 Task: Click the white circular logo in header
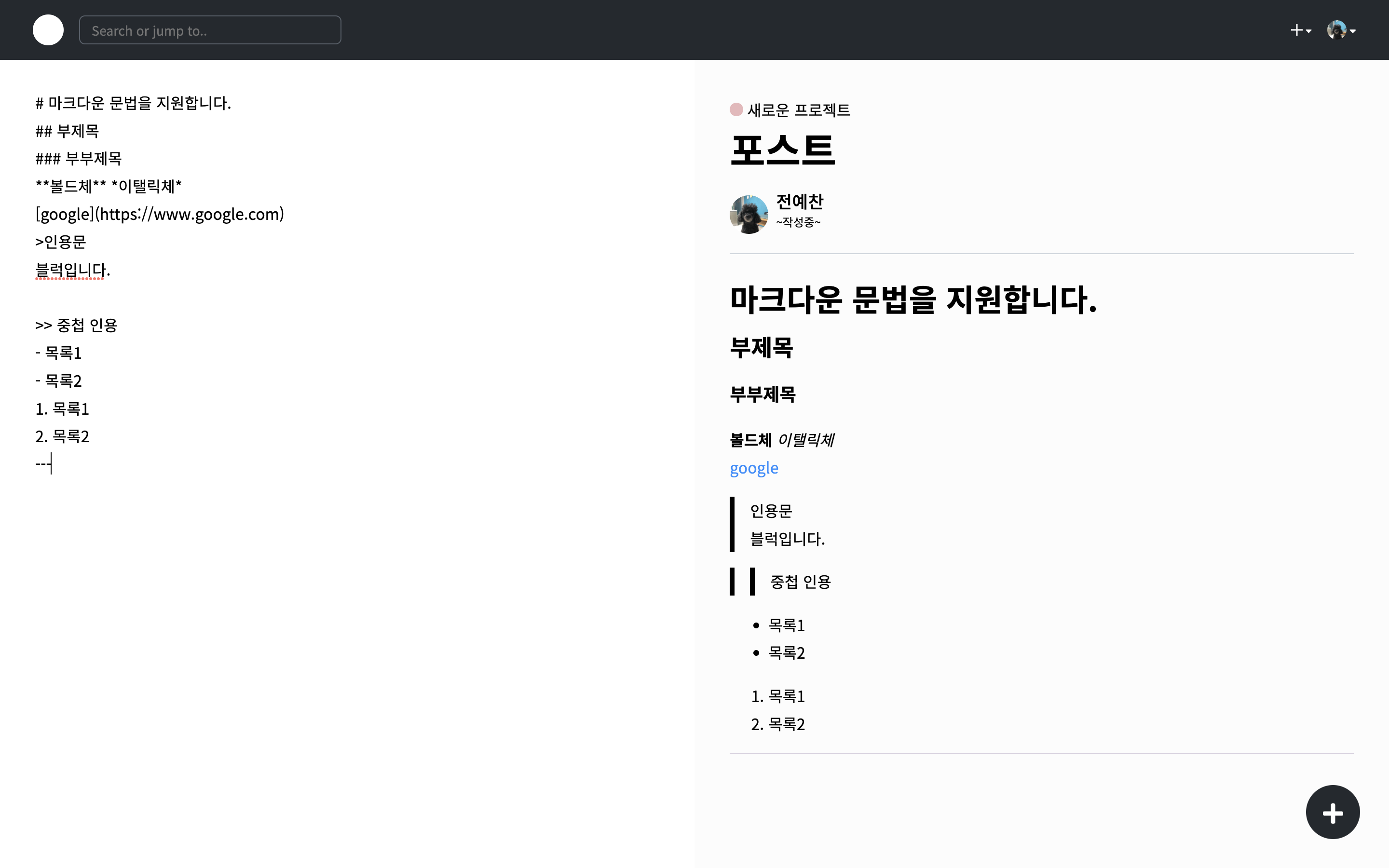tap(48, 30)
